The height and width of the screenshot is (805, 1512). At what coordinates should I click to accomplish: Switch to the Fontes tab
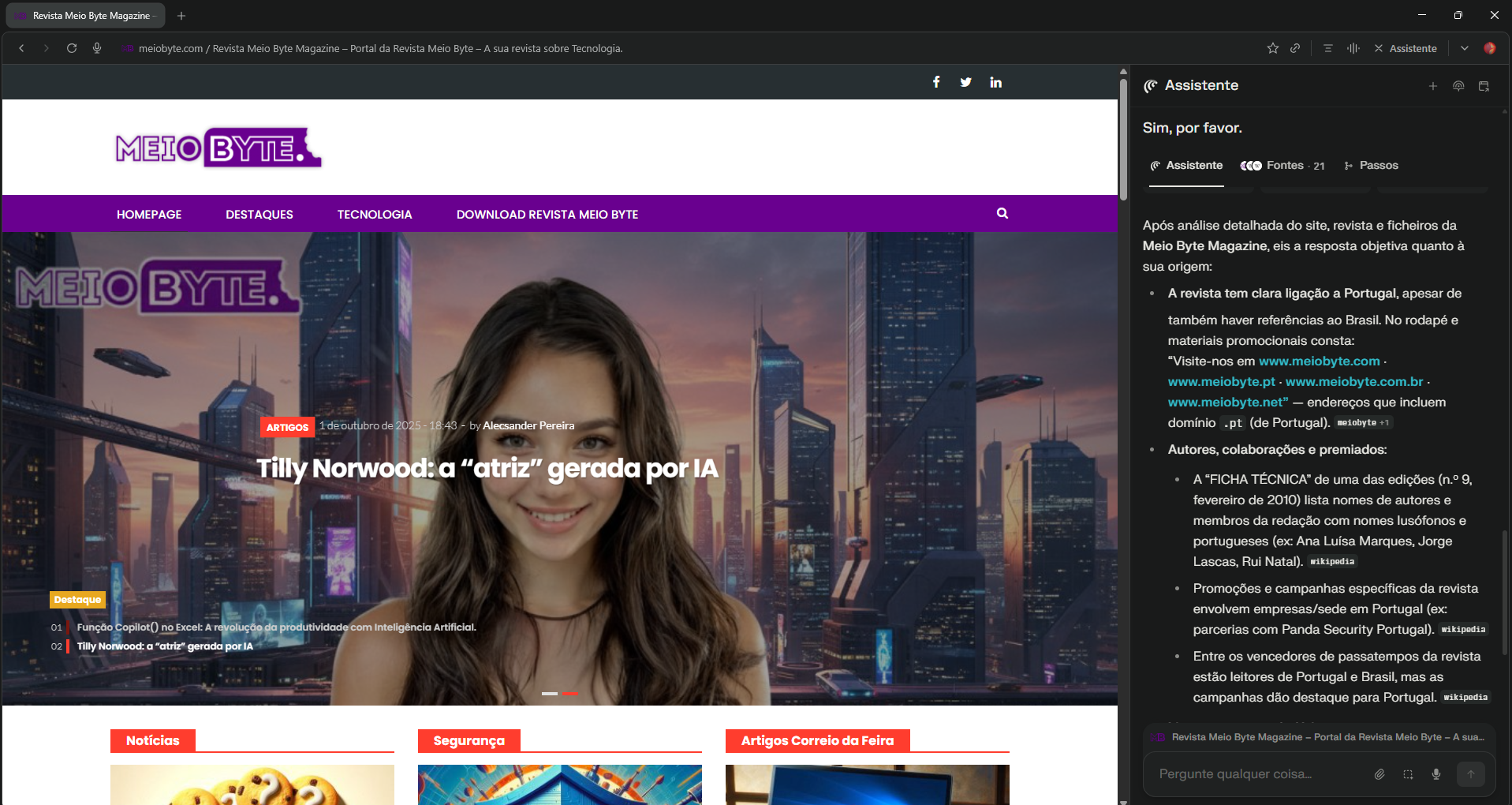coord(1282,166)
